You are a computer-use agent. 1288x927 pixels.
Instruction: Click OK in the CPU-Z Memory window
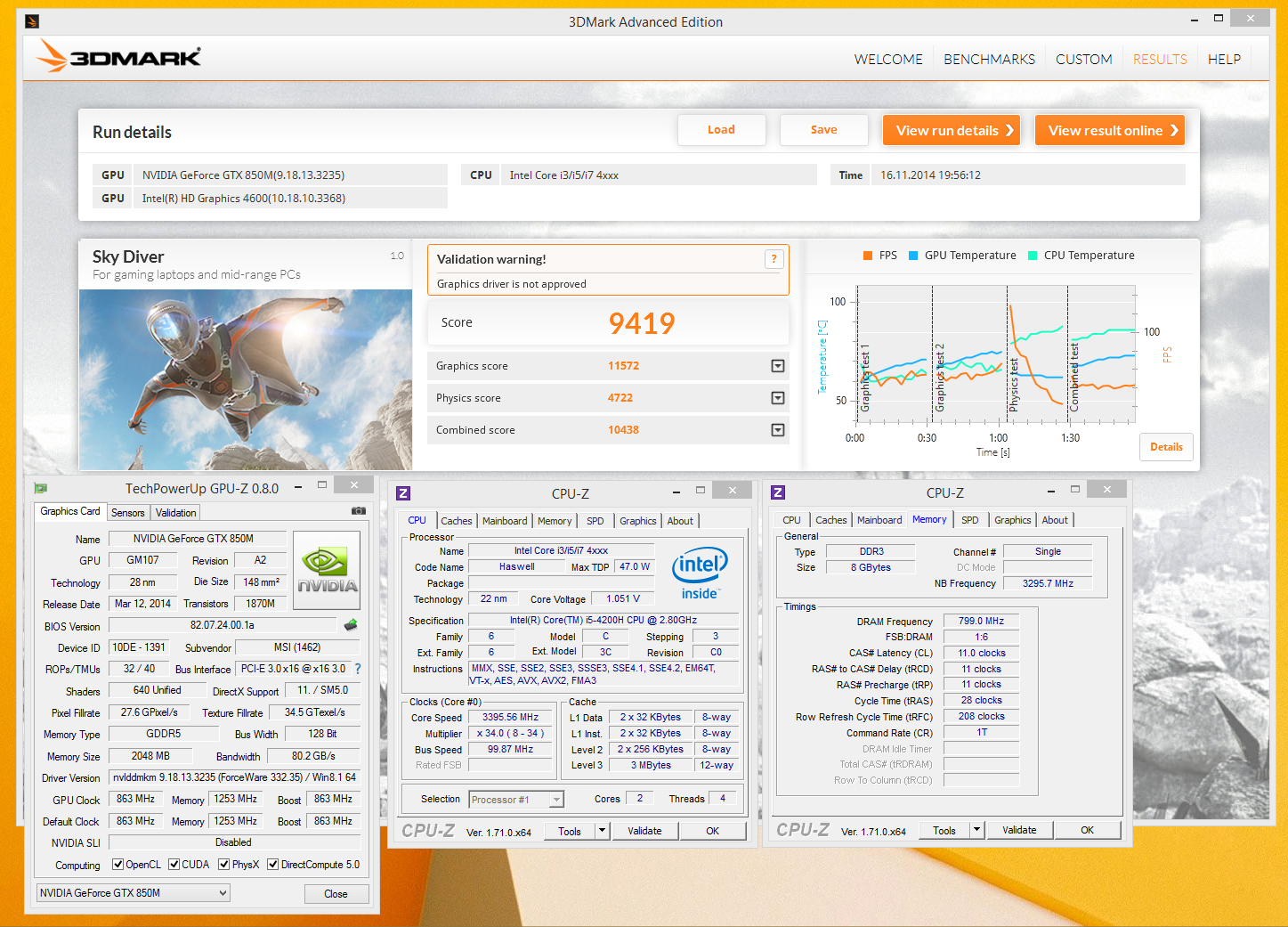pos(1087,830)
